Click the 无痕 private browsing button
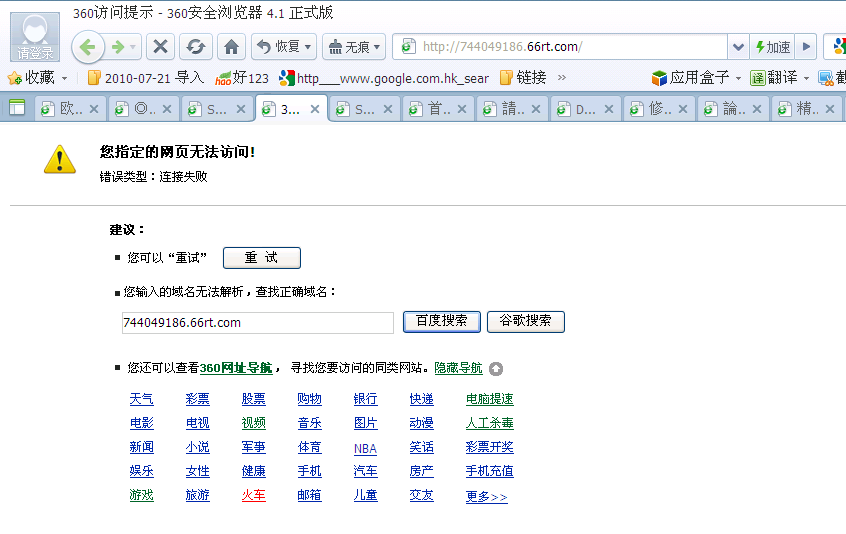This screenshot has width=846, height=534. [x=349, y=47]
